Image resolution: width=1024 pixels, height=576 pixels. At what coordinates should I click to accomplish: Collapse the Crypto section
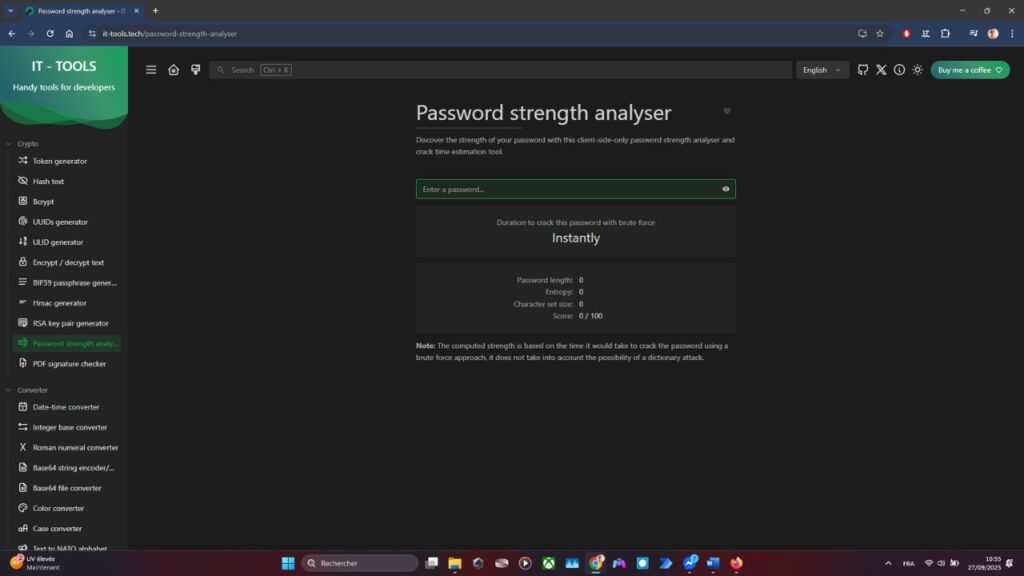click(27, 143)
